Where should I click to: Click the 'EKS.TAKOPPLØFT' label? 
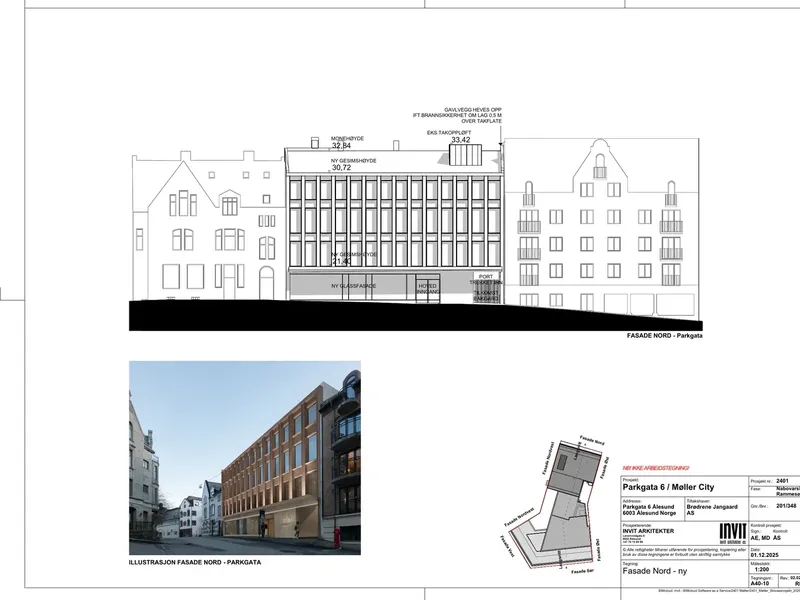[x=449, y=133]
